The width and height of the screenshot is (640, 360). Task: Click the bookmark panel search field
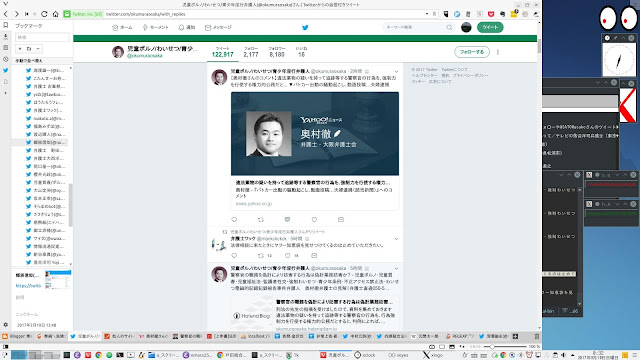(x=42, y=37)
